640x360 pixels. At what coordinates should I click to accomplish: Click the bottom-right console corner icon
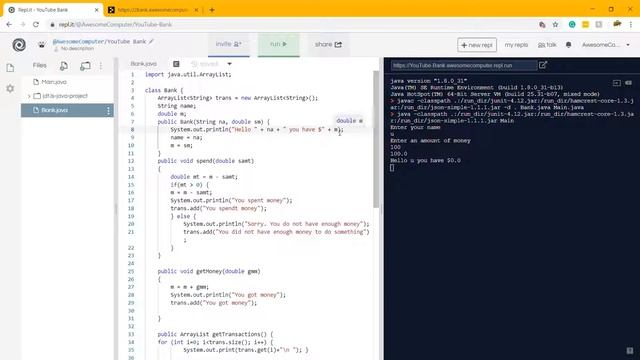630,351
